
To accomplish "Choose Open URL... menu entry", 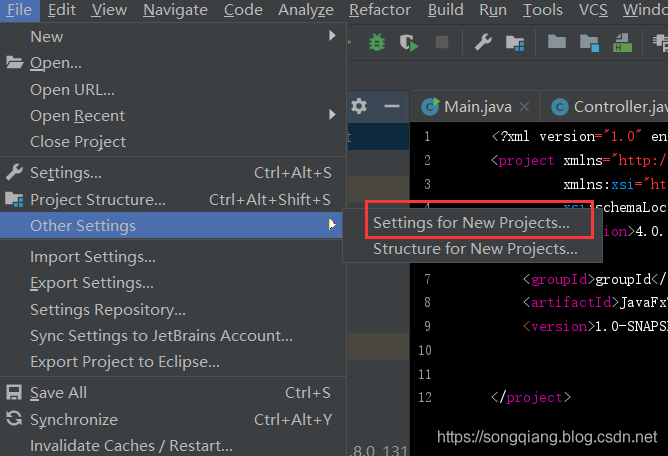I will [x=173, y=89].
